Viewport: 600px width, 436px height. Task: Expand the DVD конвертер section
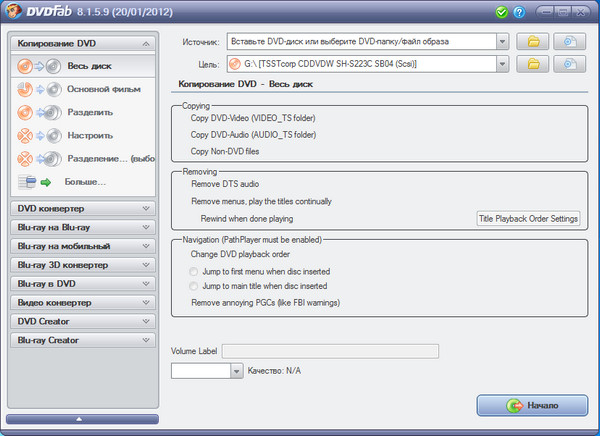tap(147, 208)
